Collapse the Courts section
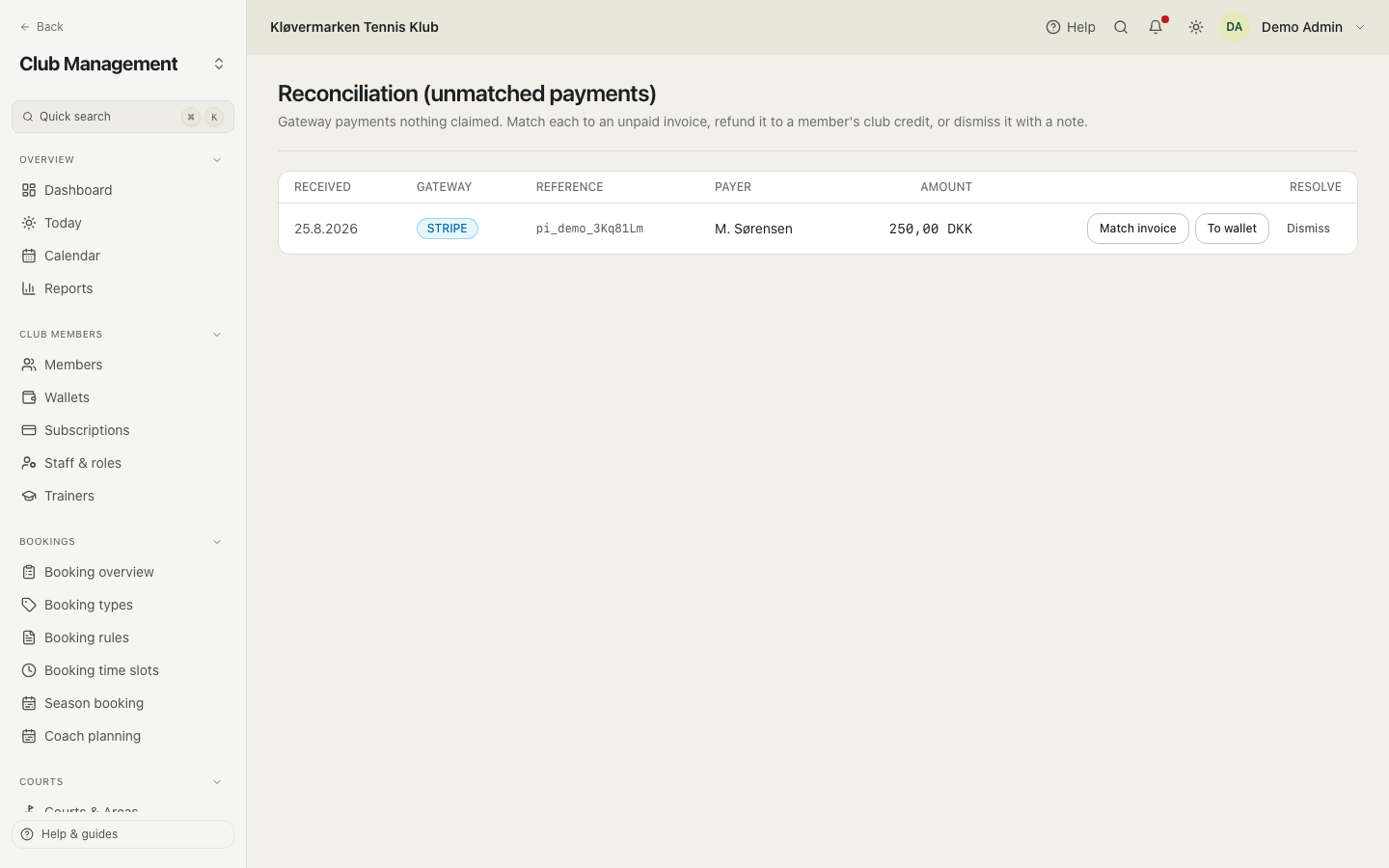The image size is (1389, 868). (x=217, y=782)
